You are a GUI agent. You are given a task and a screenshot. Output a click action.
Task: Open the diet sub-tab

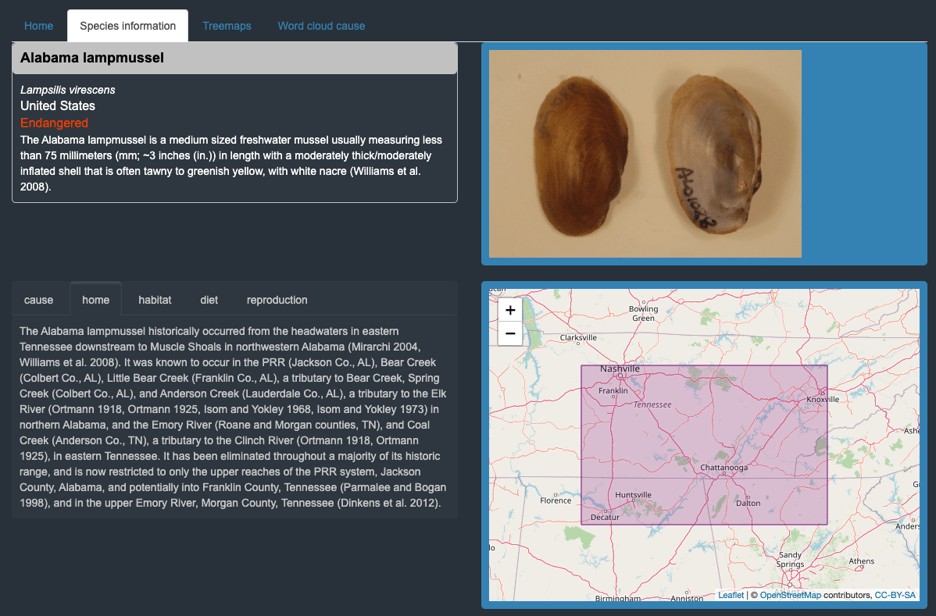209,299
